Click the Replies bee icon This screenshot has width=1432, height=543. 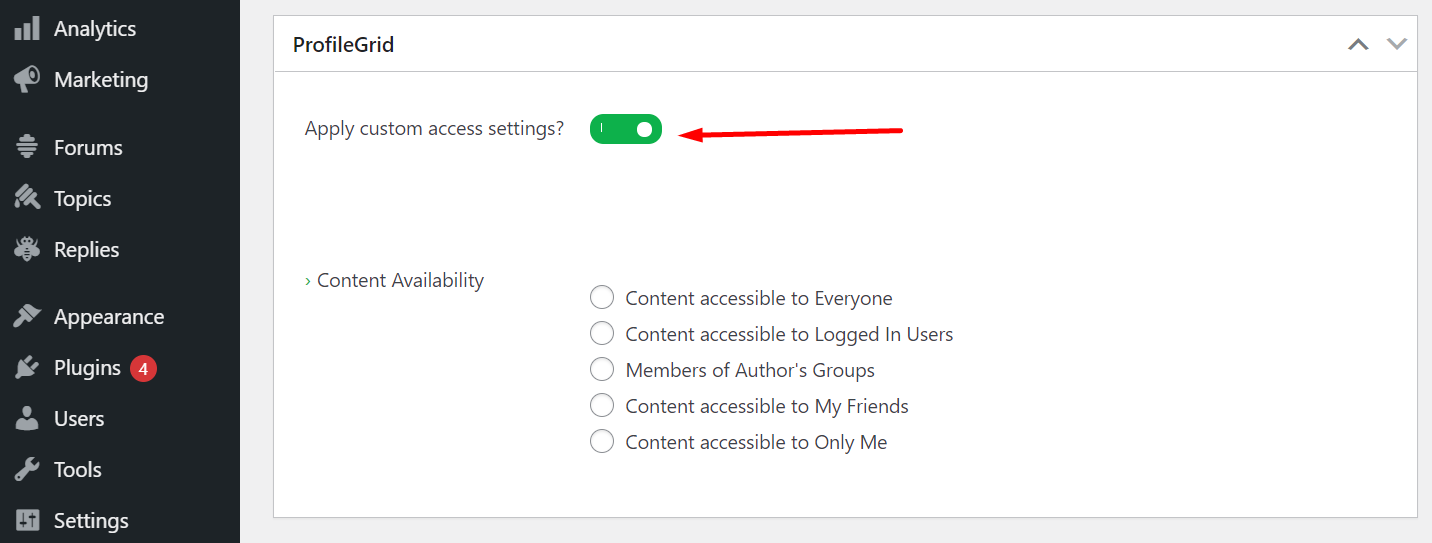pos(27,249)
